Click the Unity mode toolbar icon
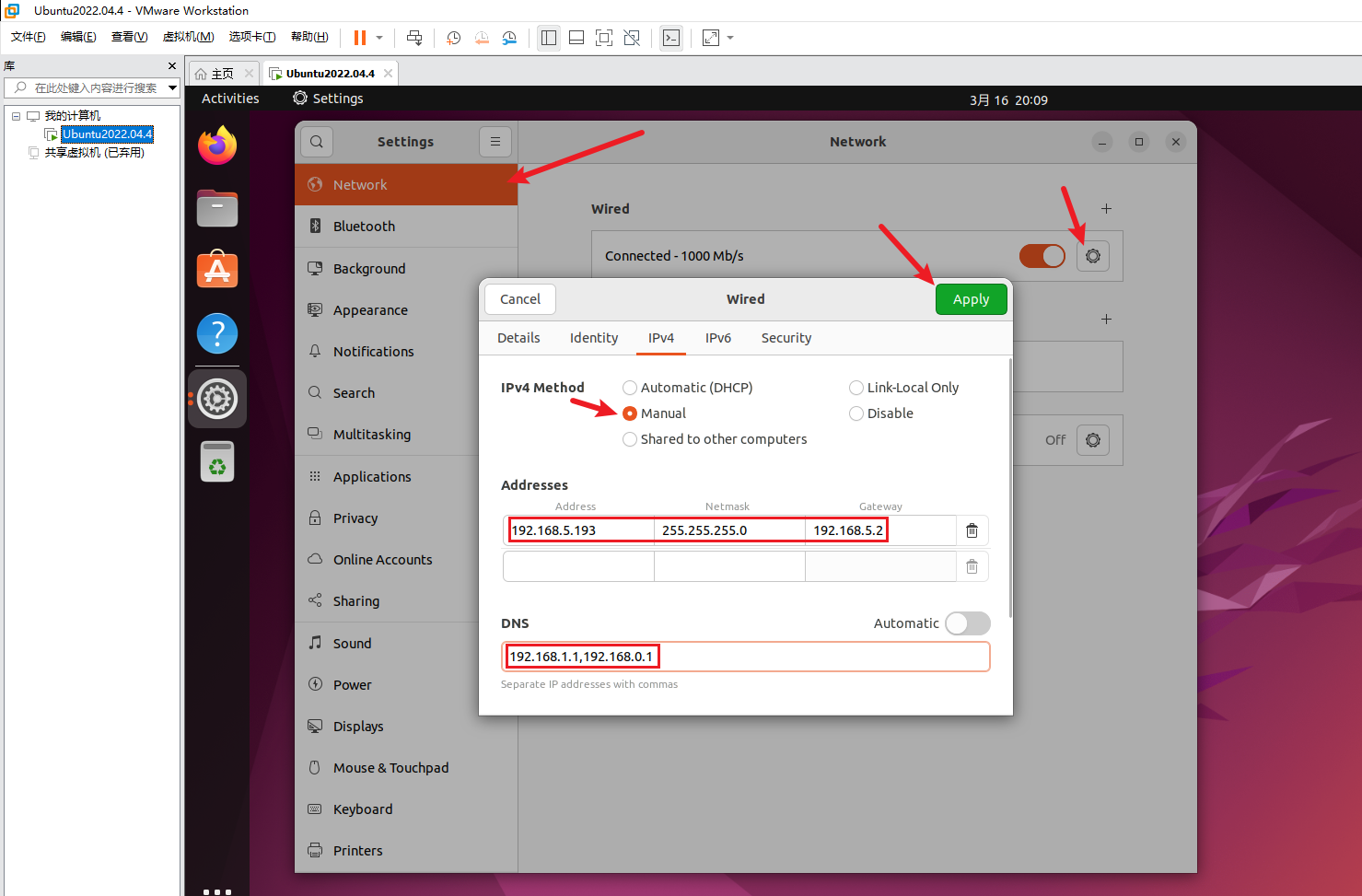 point(632,38)
